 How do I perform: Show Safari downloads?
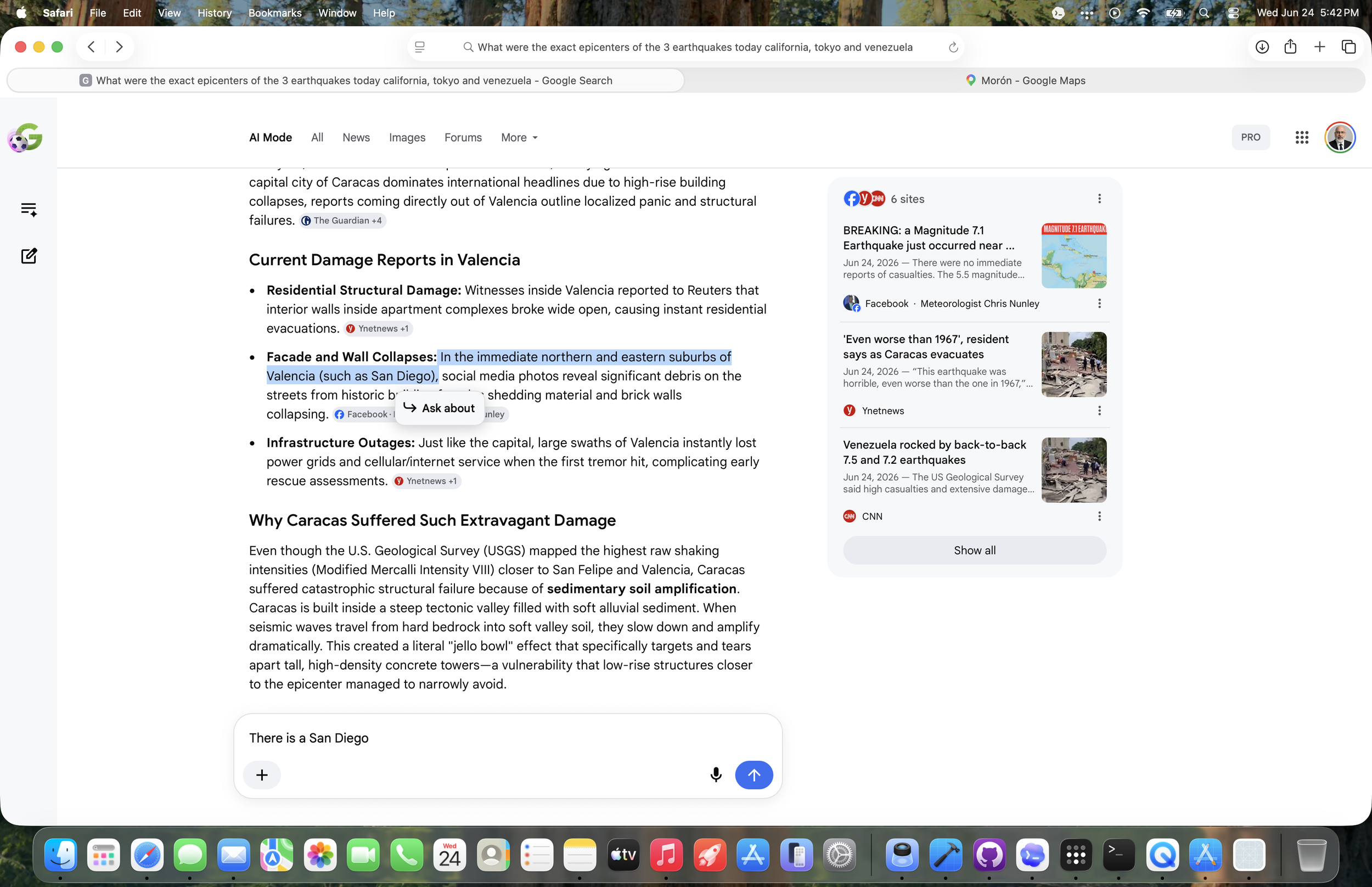tap(1262, 47)
